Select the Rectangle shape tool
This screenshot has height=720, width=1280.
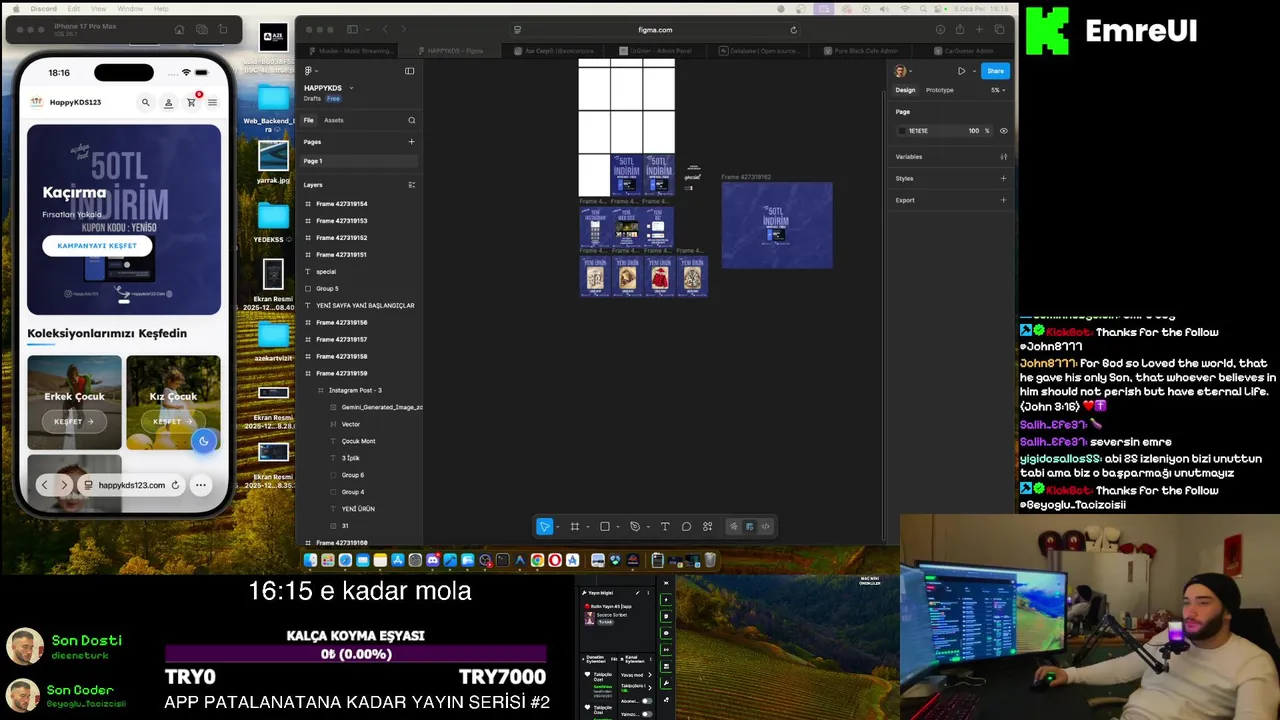click(x=604, y=526)
